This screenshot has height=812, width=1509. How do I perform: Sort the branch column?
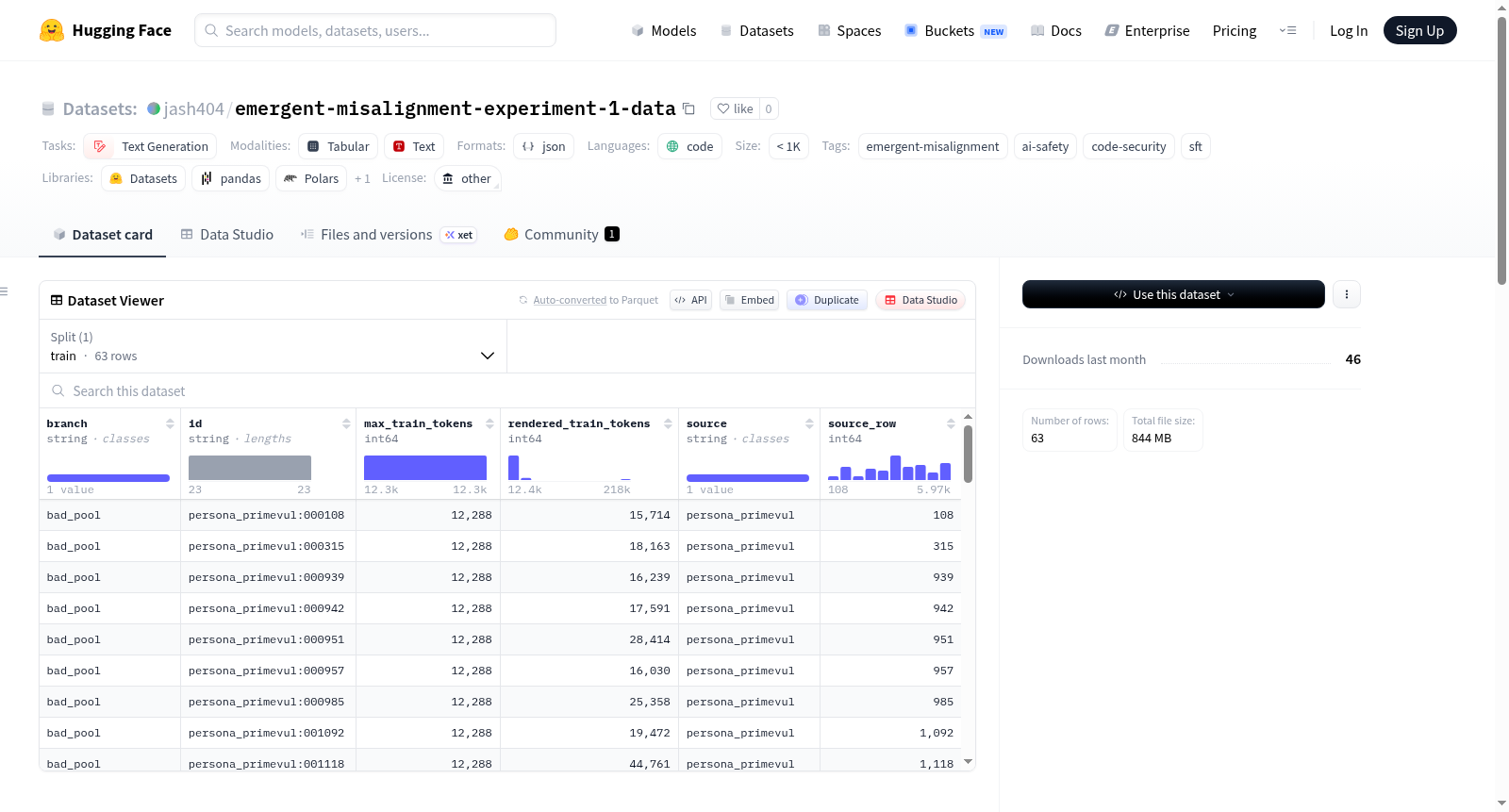click(170, 423)
